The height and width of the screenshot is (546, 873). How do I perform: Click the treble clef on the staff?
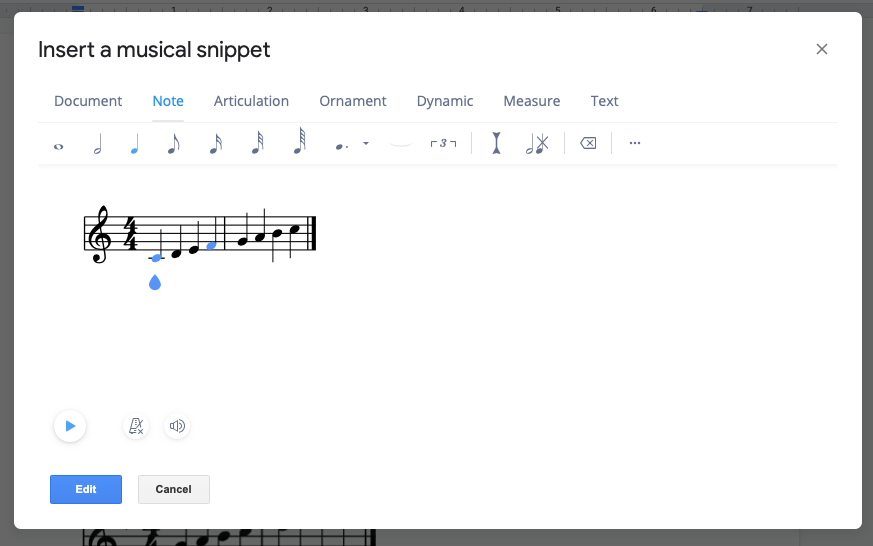100,234
